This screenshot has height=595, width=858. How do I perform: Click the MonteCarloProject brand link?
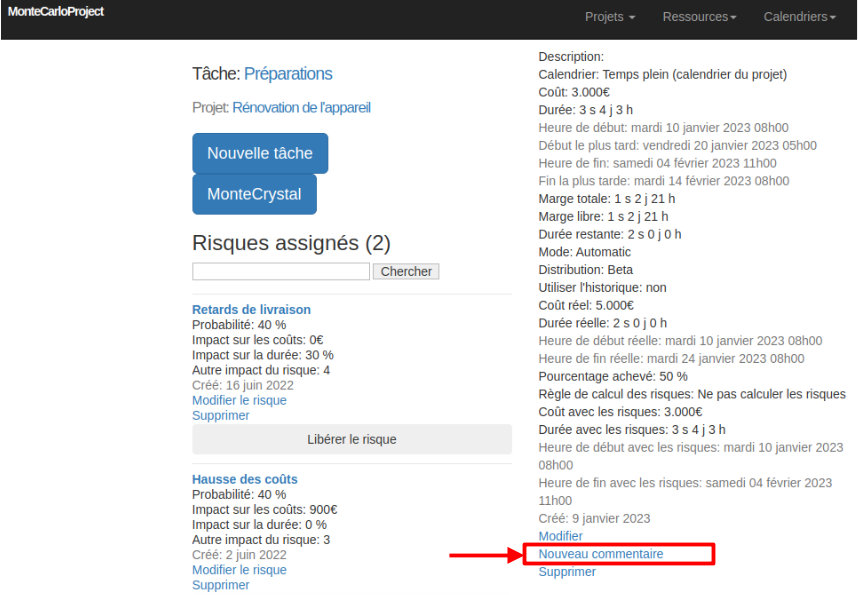[x=55, y=12]
